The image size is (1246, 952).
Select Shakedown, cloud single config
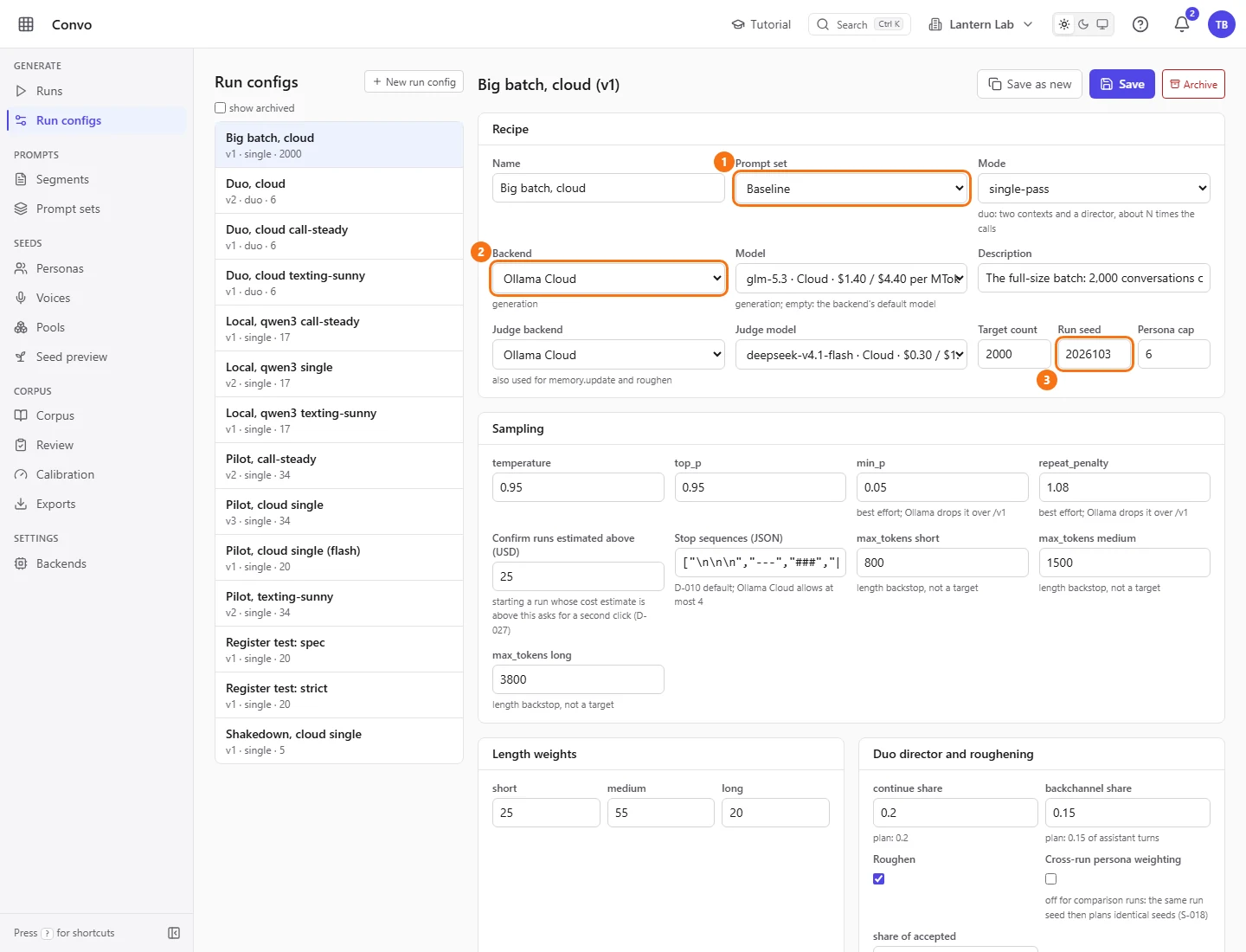pos(339,741)
